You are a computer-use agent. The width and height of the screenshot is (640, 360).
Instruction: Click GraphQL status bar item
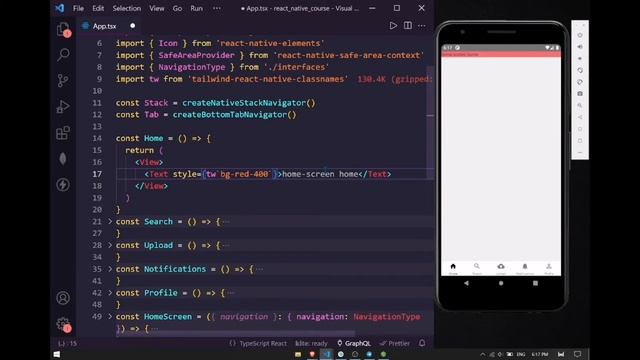tap(354, 343)
